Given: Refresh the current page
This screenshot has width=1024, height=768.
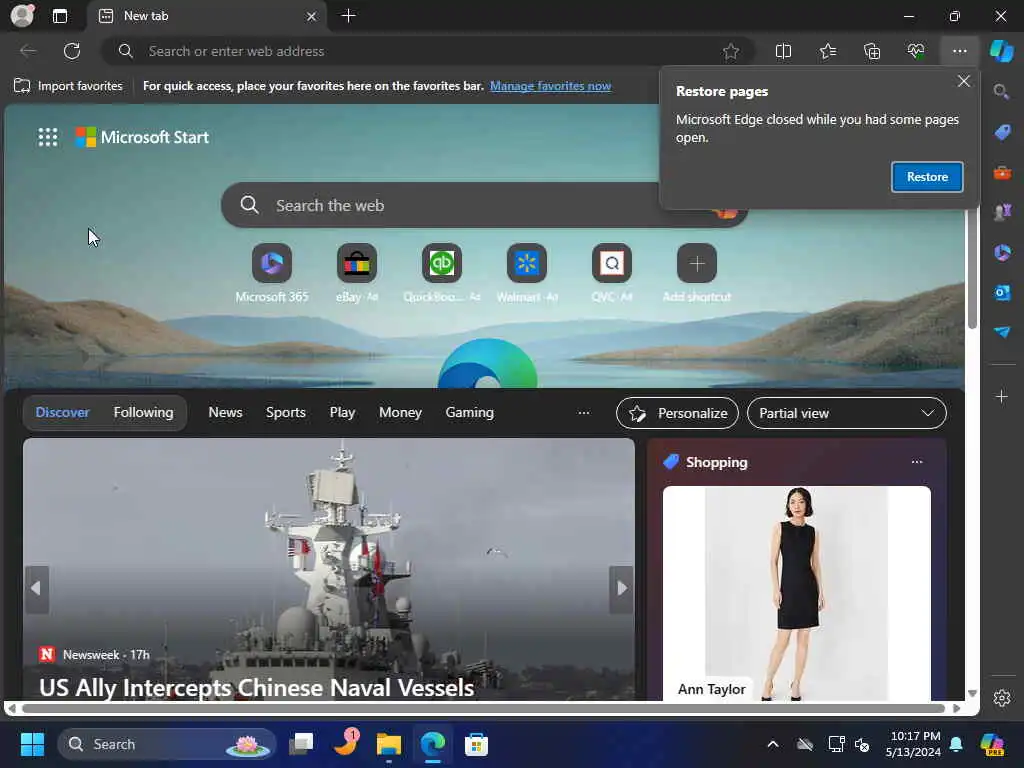Looking at the screenshot, I should click(72, 51).
